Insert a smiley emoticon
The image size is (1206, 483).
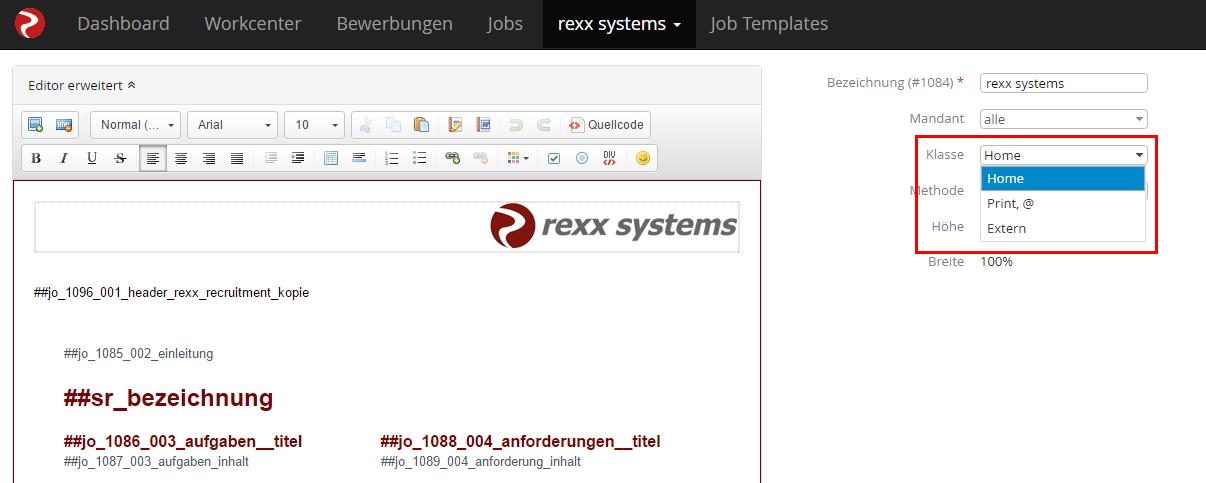coord(643,158)
